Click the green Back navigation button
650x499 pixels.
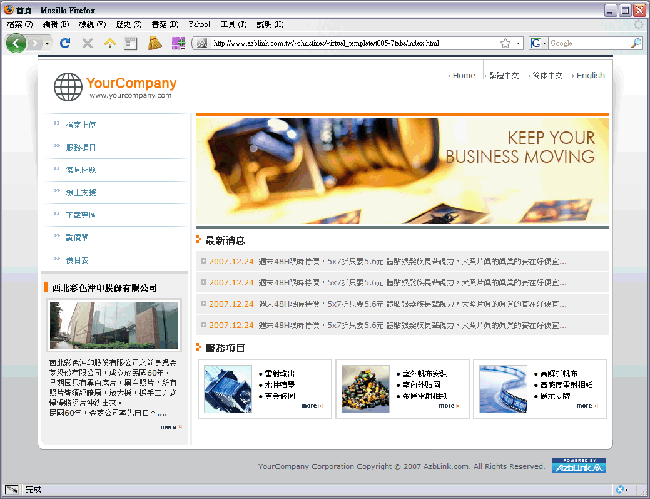coord(16,43)
